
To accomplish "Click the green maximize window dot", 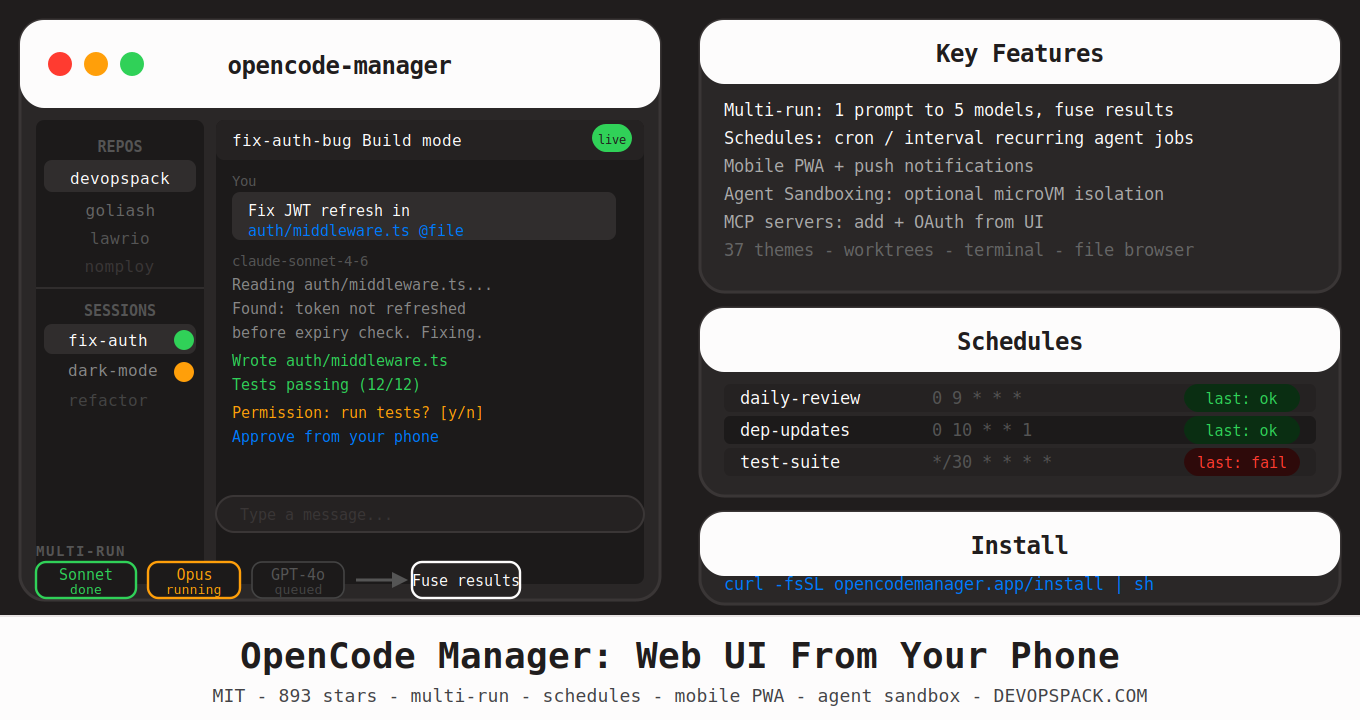I will pyautogui.click(x=132, y=64).
